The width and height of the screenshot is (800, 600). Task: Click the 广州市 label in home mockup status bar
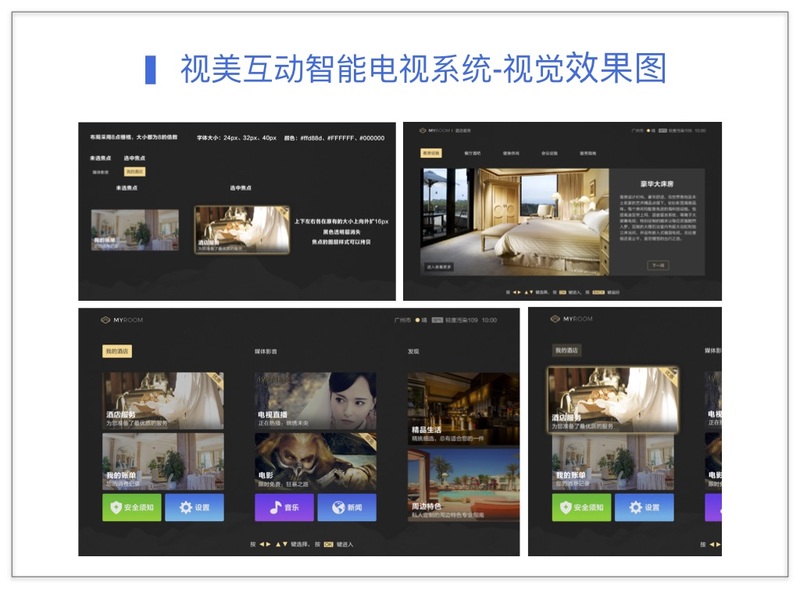pos(403,320)
